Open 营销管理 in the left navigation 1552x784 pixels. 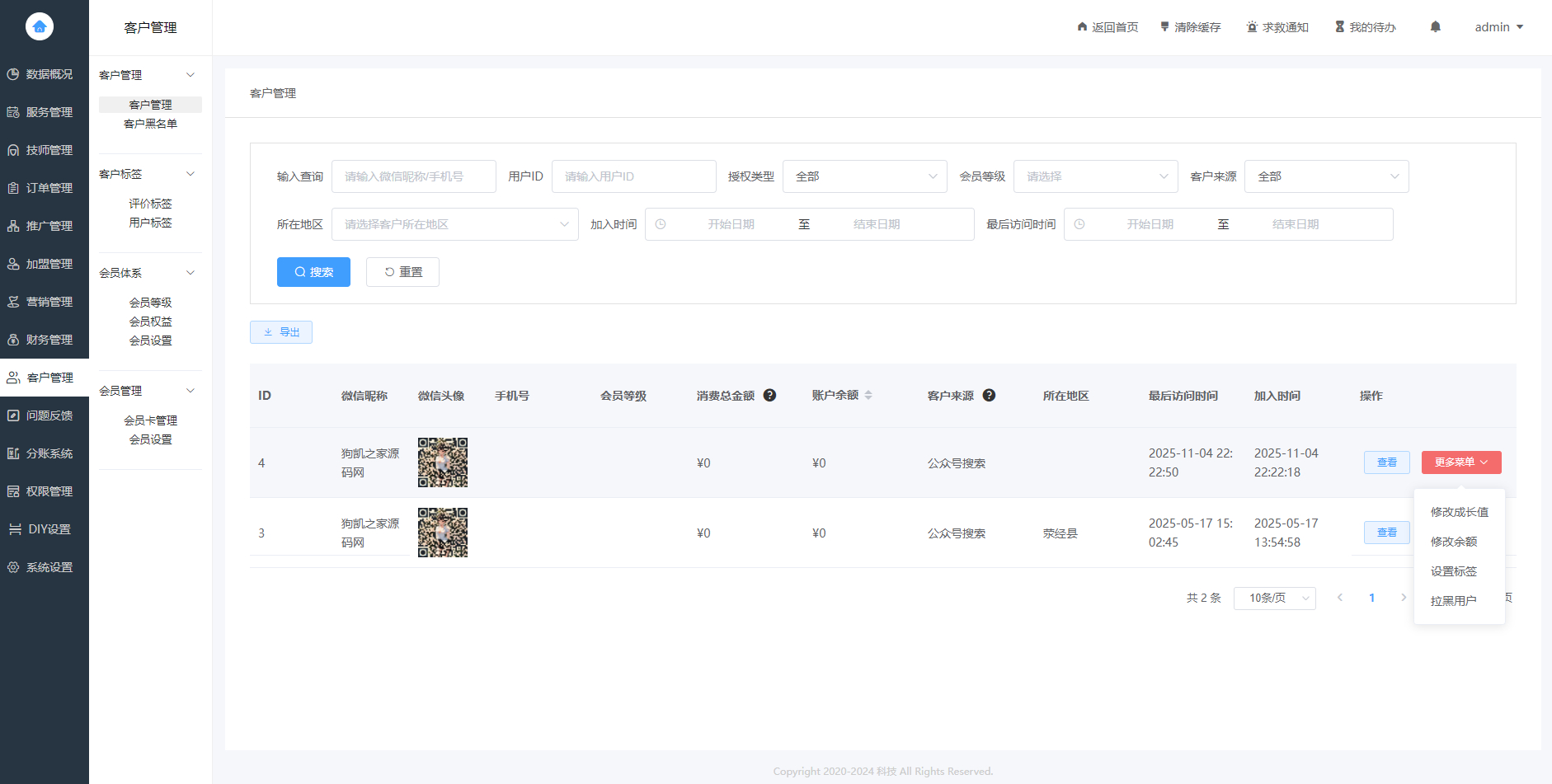(45, 301)
